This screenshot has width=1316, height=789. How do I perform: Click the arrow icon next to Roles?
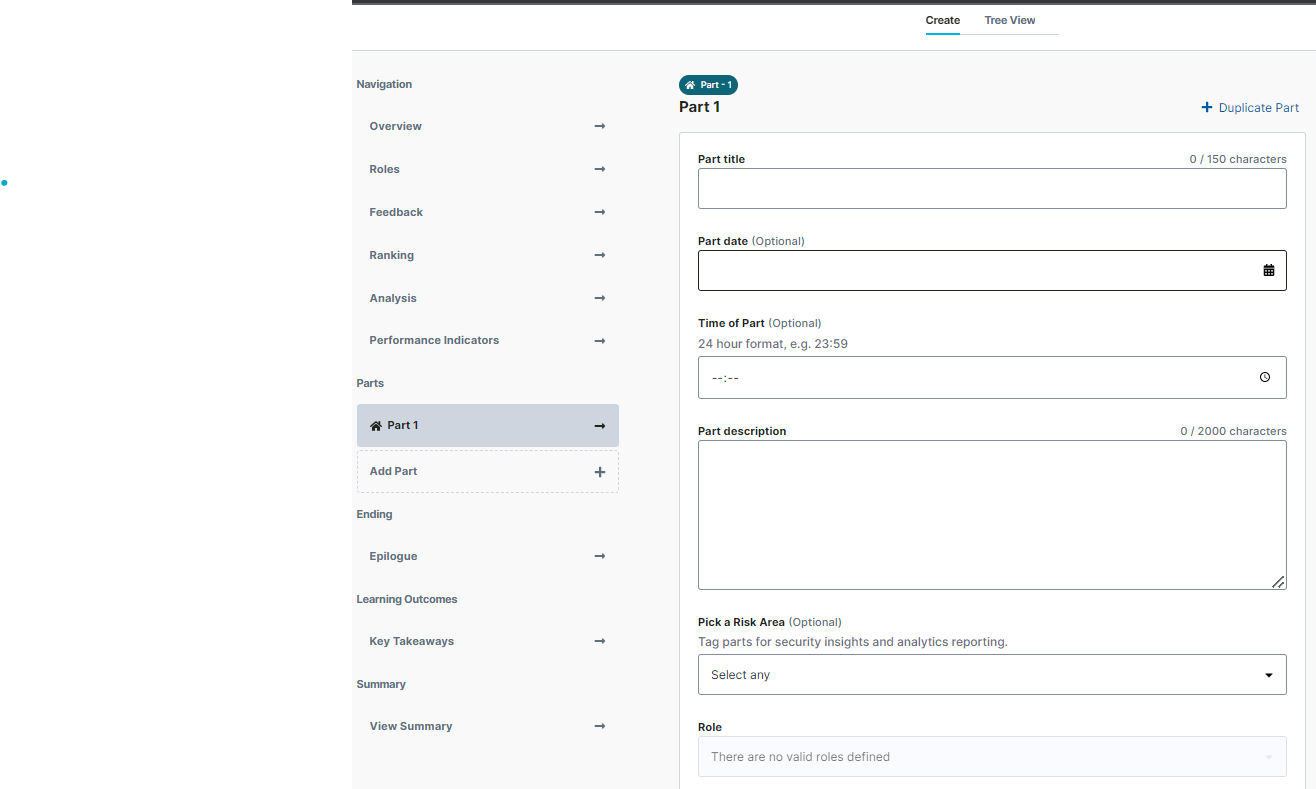click(600, 169)
